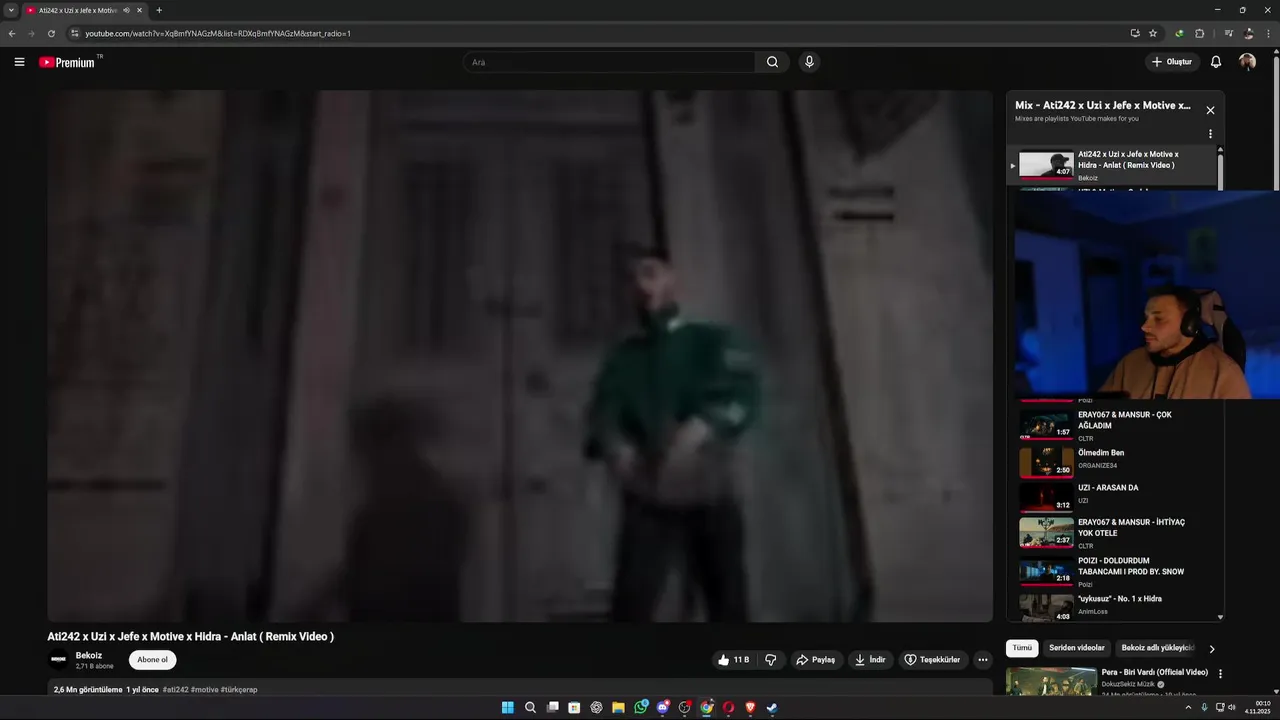Click the Ara search field
Screen dimensions: 1280x720
pos(609,62)
